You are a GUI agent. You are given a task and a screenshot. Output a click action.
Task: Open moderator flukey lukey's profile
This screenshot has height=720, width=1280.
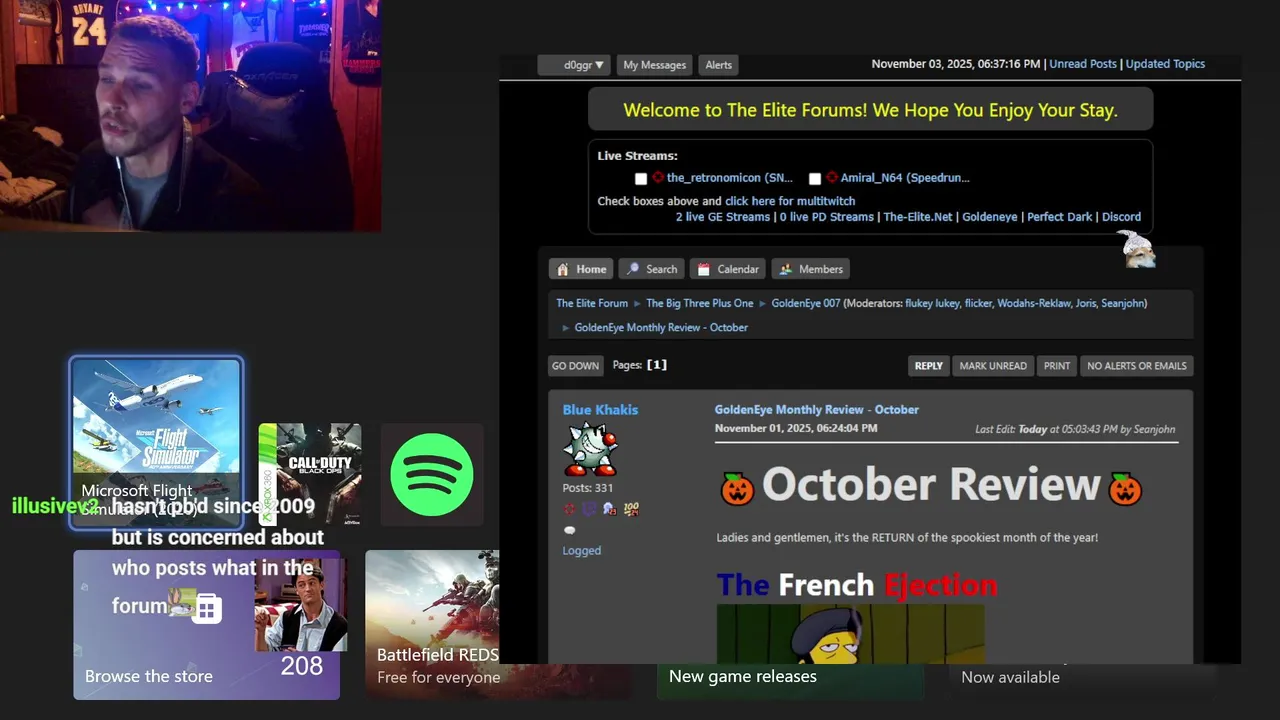[932, 303]
